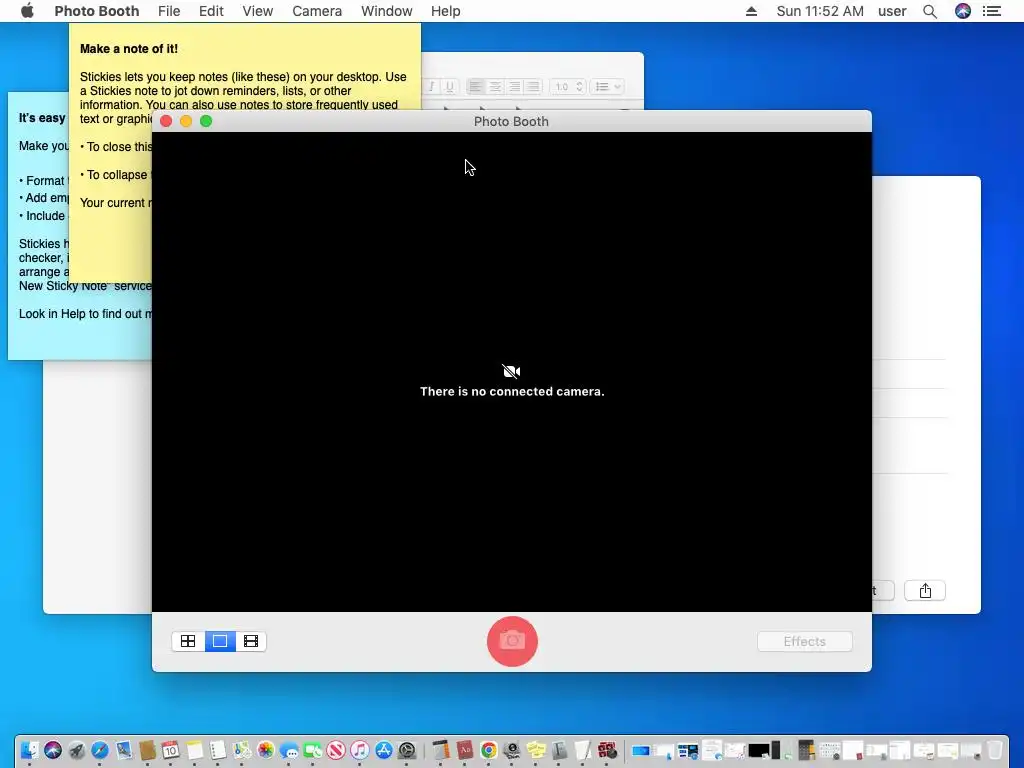1024x768 pixels.
Task: Select the single still photo mode
Action: point(220,641)
